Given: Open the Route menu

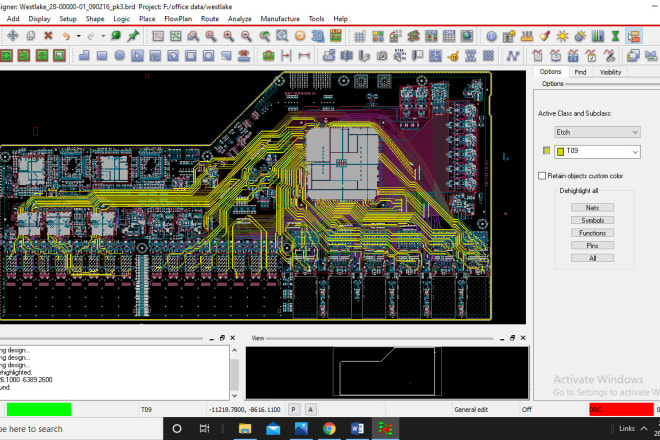Looking at the screenshot, I should 210,19.
